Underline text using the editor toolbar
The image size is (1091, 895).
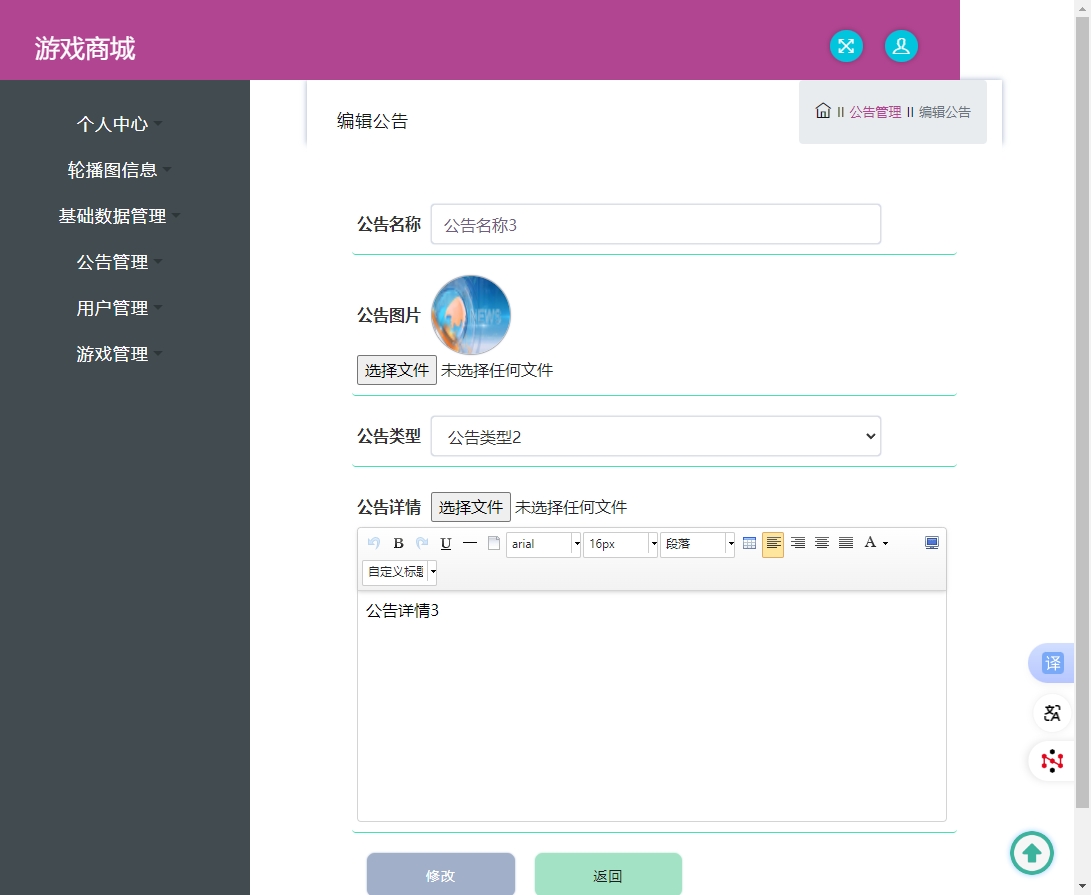446,543
